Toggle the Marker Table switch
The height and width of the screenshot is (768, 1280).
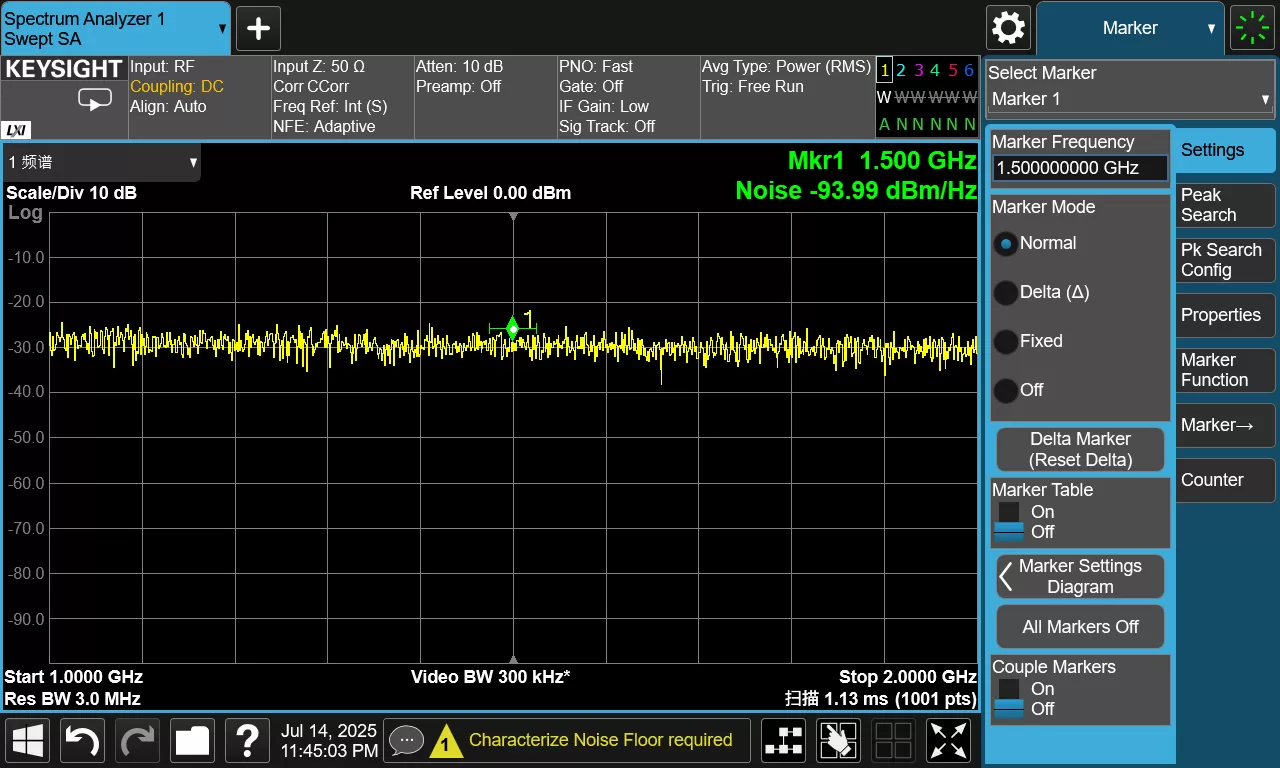[1009, 522]
